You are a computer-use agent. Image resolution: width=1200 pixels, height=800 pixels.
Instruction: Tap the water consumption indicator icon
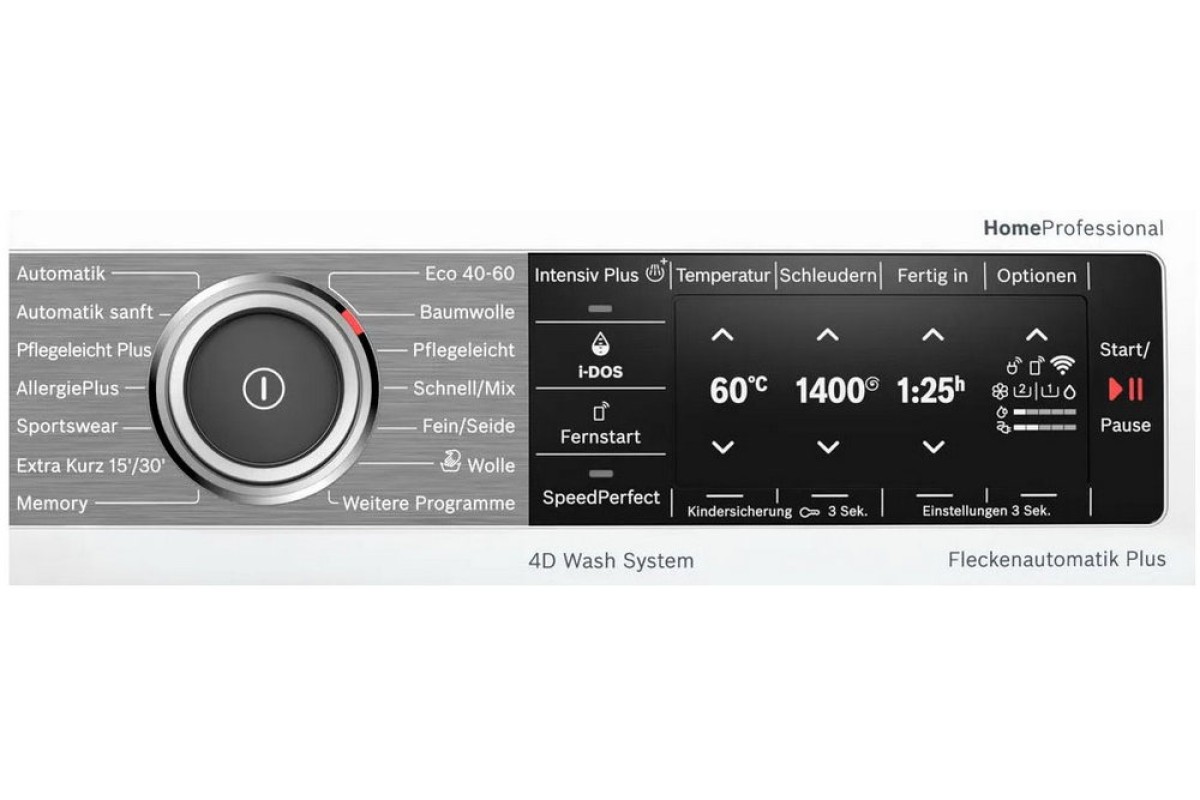point(1002,412)
